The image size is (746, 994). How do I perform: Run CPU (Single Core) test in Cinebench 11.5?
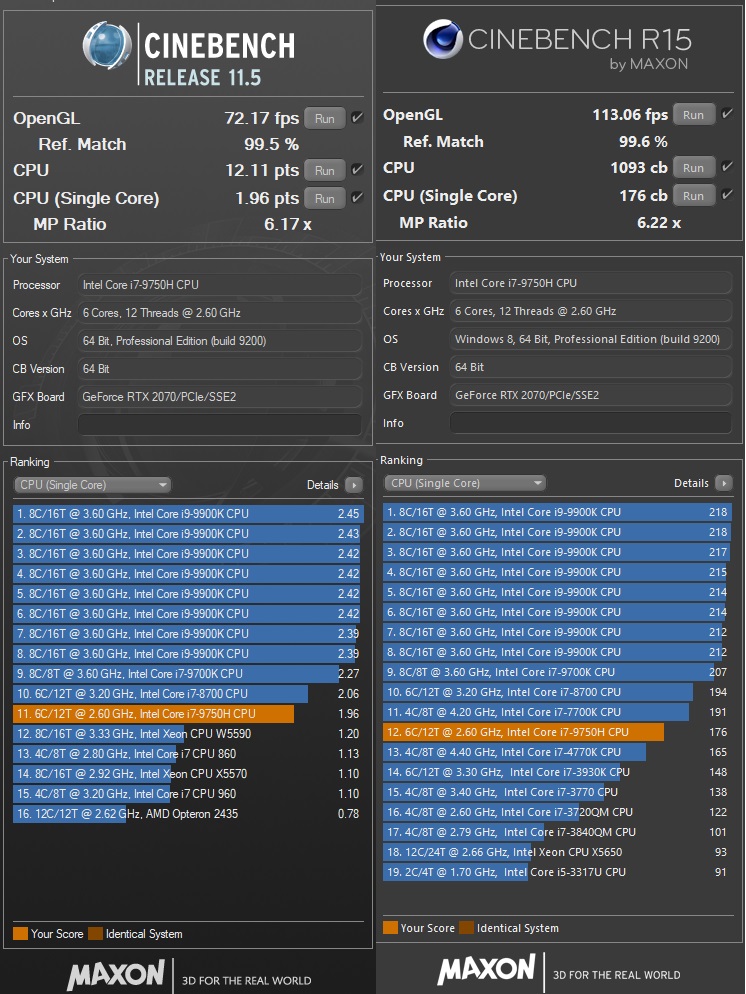tap(324, 198)
